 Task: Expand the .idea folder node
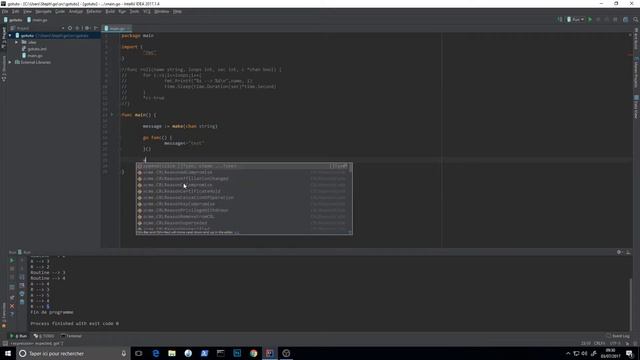pos(16,42)
